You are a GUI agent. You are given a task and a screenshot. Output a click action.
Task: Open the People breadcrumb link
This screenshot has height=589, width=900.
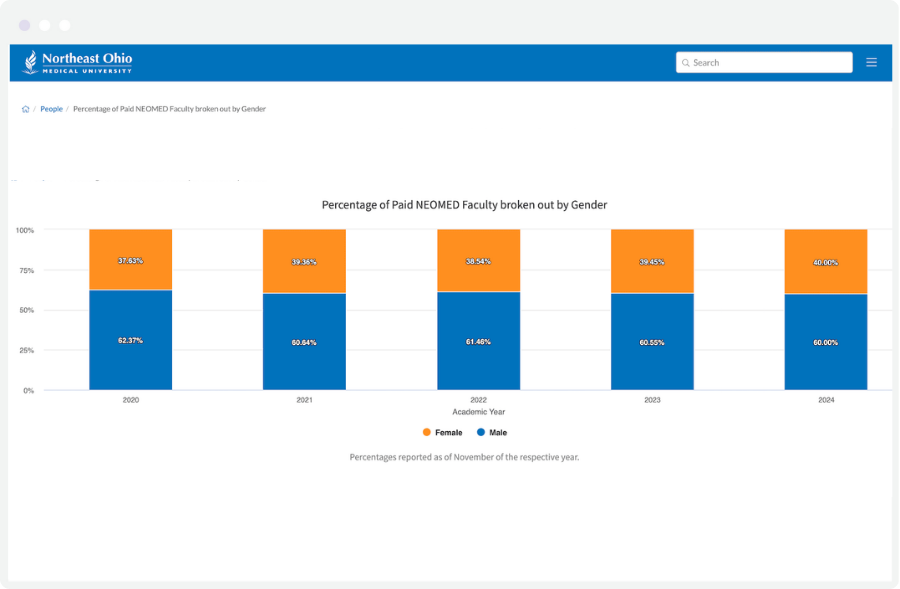50,108
